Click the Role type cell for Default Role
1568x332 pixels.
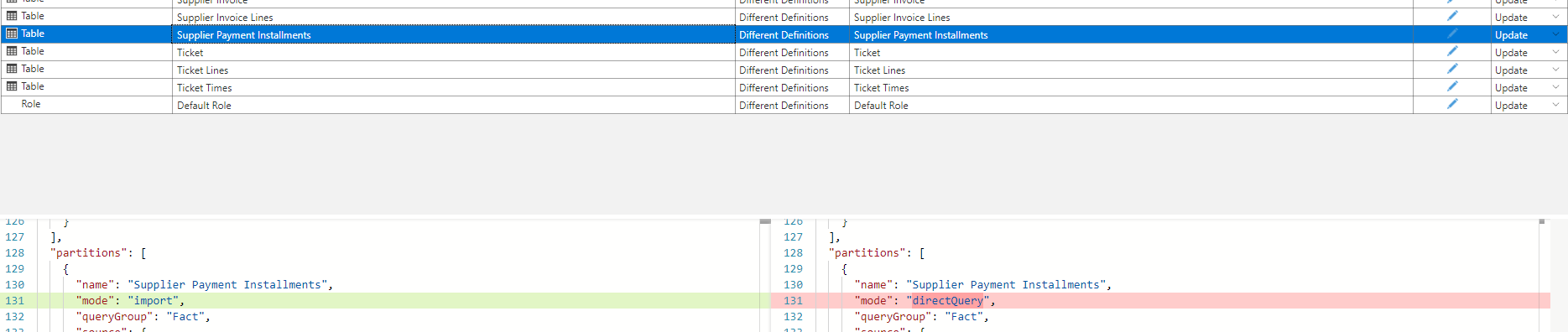point(86,104)
